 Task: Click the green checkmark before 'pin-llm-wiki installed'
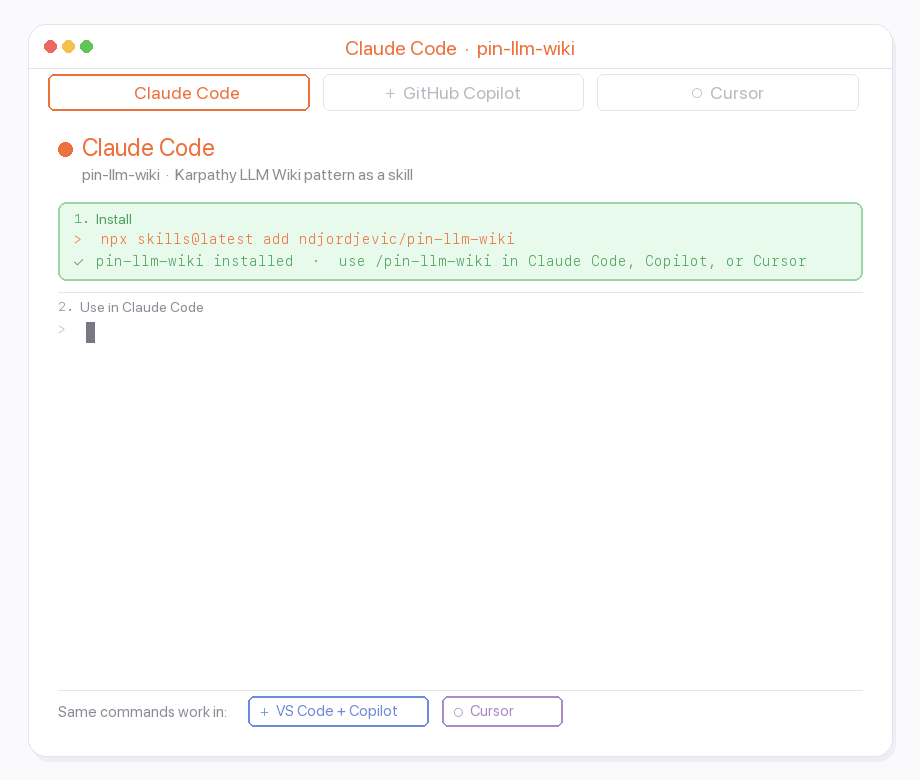[79, 262]
